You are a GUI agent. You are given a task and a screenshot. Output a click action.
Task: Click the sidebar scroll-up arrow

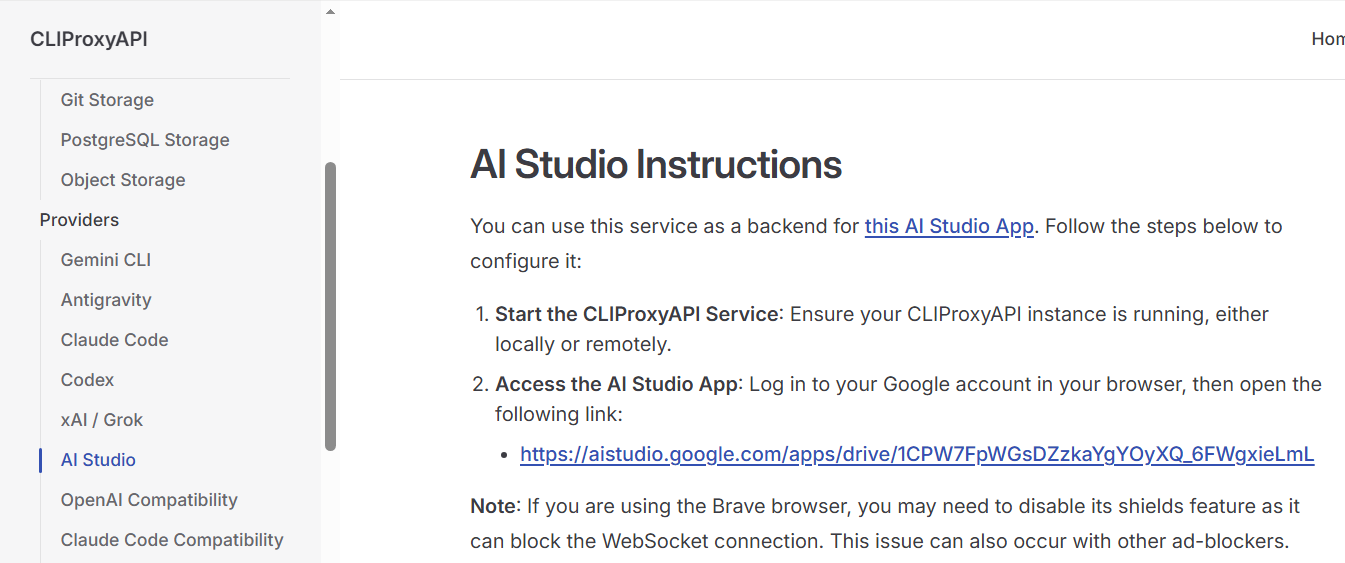[330, 12]
